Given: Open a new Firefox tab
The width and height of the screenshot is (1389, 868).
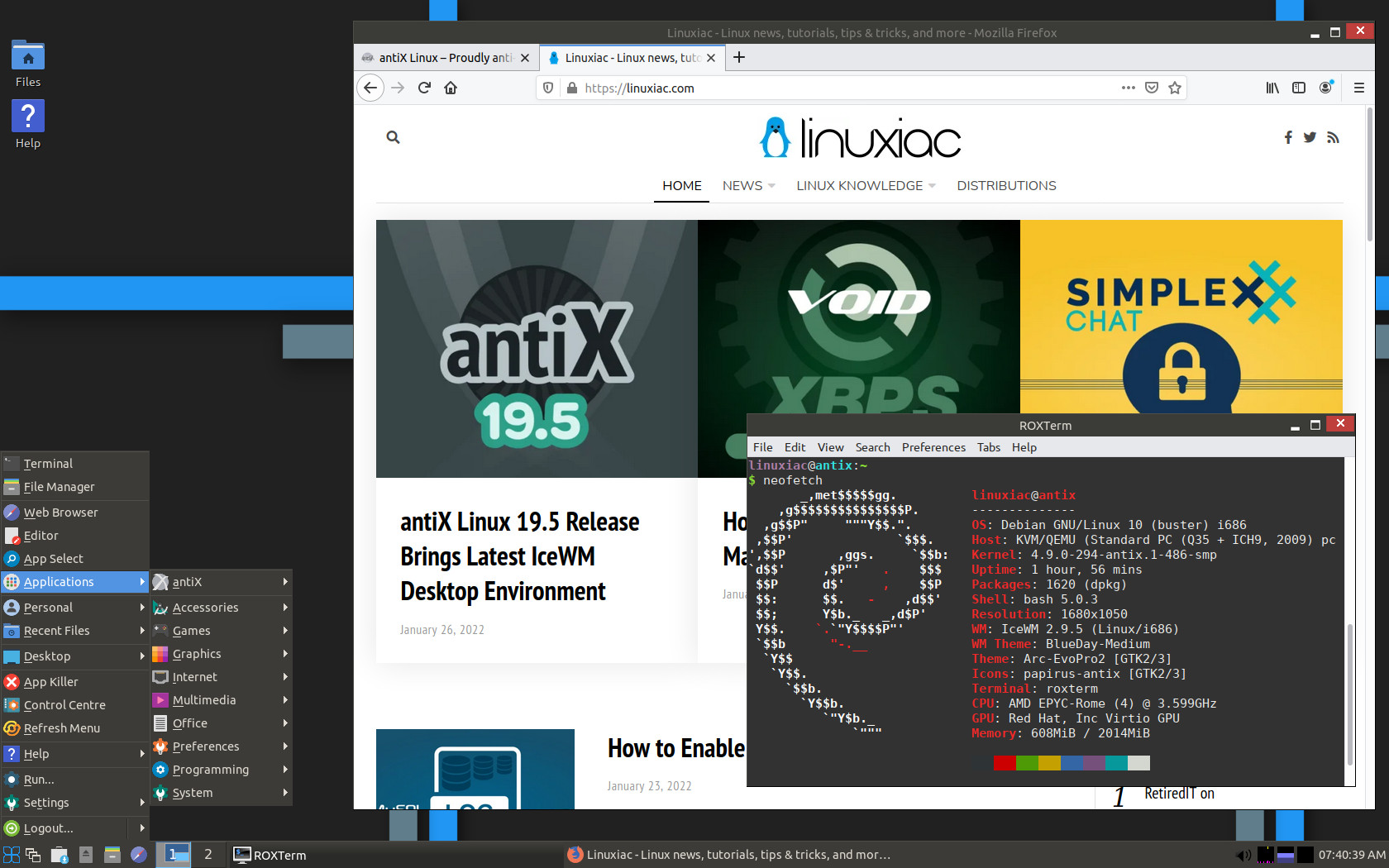Looking at the screenshot, I should point(739,57).
